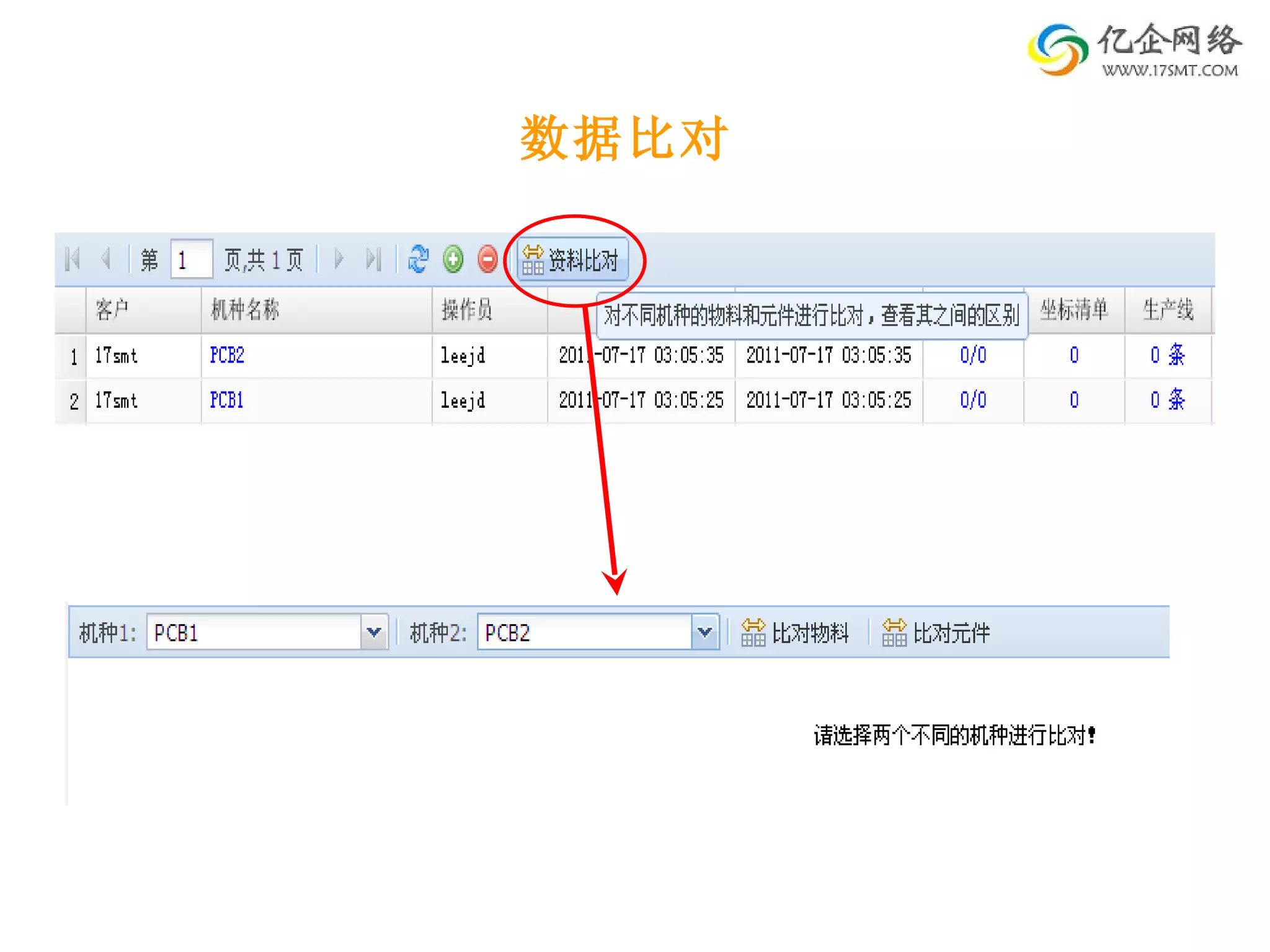Open PCB2 machine type link
The height and width of the screenshot is (952, 1270).
point(227,356)
